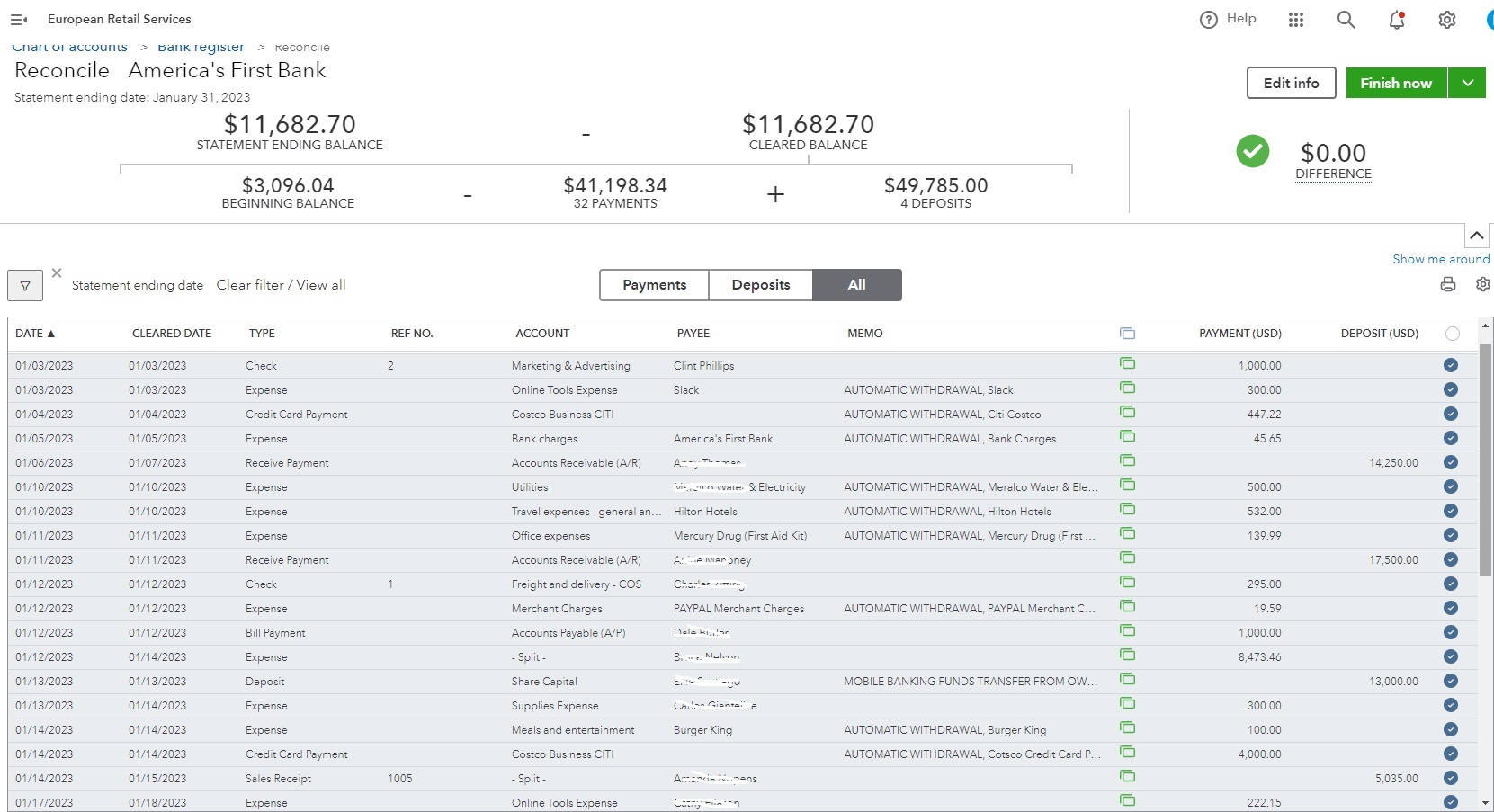Remove the Statement ending date filter
The height and width of the screenshot is (812, 1494).
57,272
